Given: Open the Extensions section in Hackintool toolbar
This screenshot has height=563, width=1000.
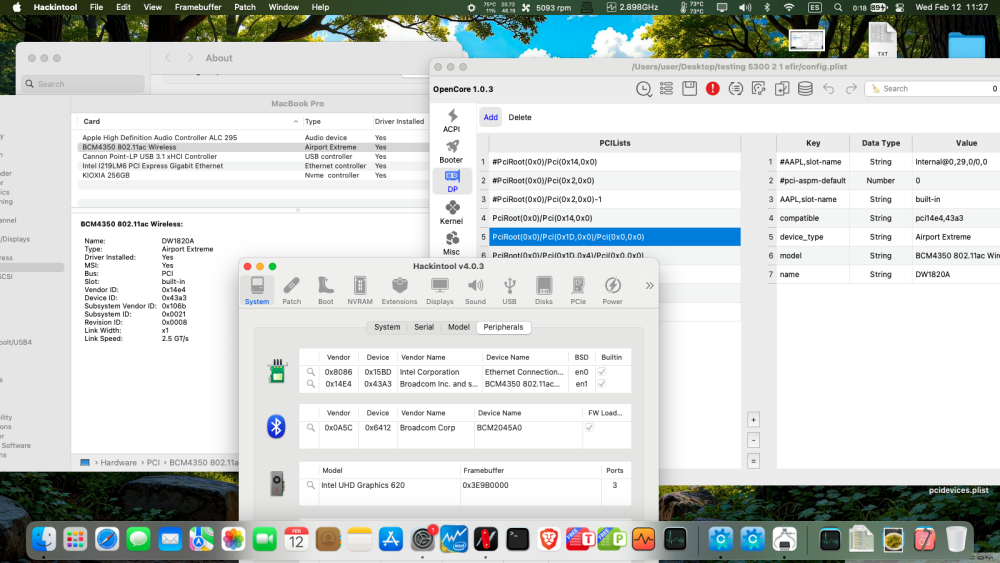Looking at the screenshot, I should point(399,291).
